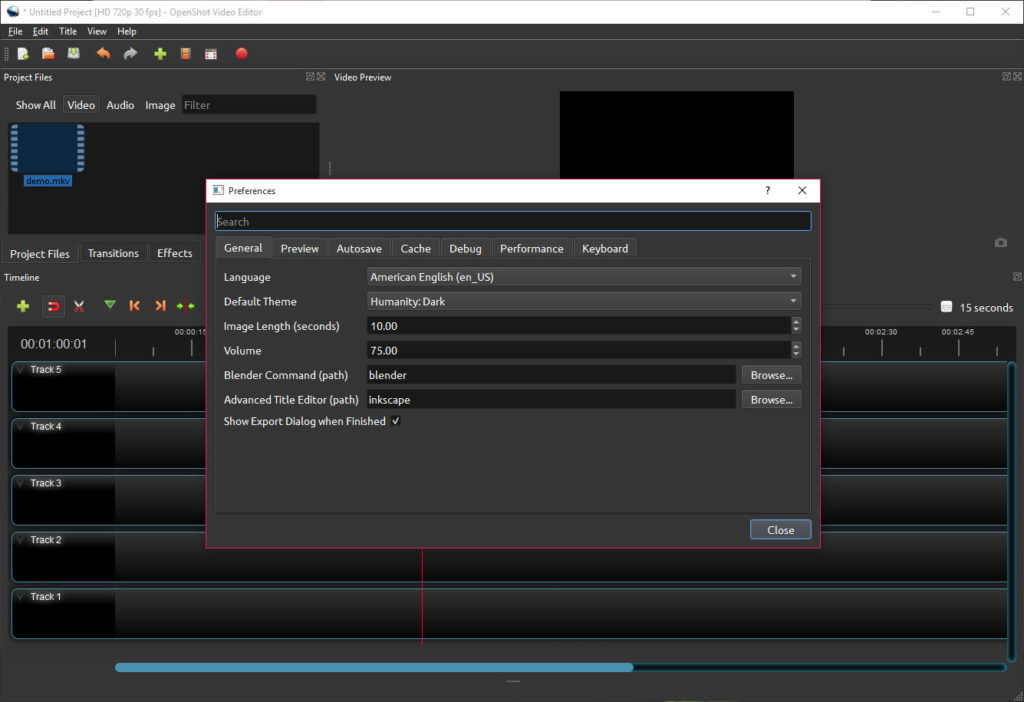Open the Help menu
The height and width of the screenshot is (702, 1024).
(127, 31)
